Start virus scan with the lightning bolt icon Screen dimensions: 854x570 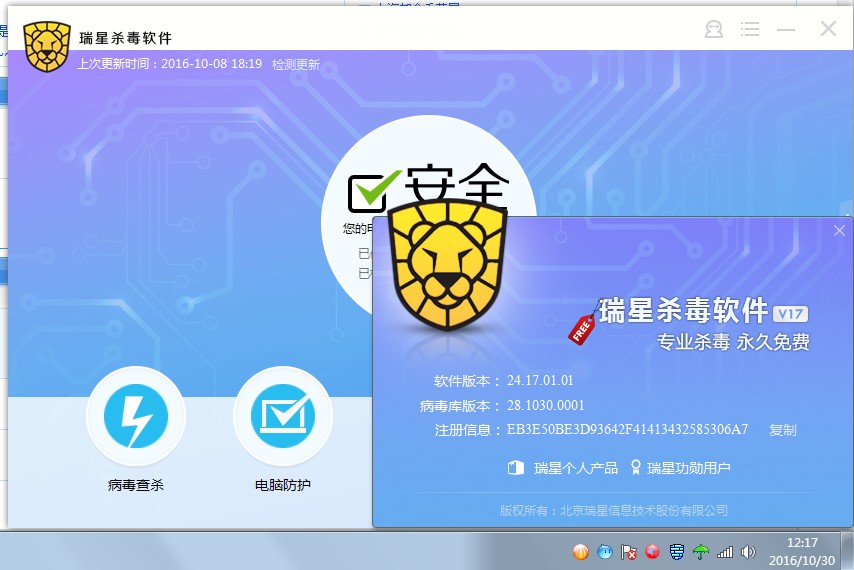[x=136, y=416]
